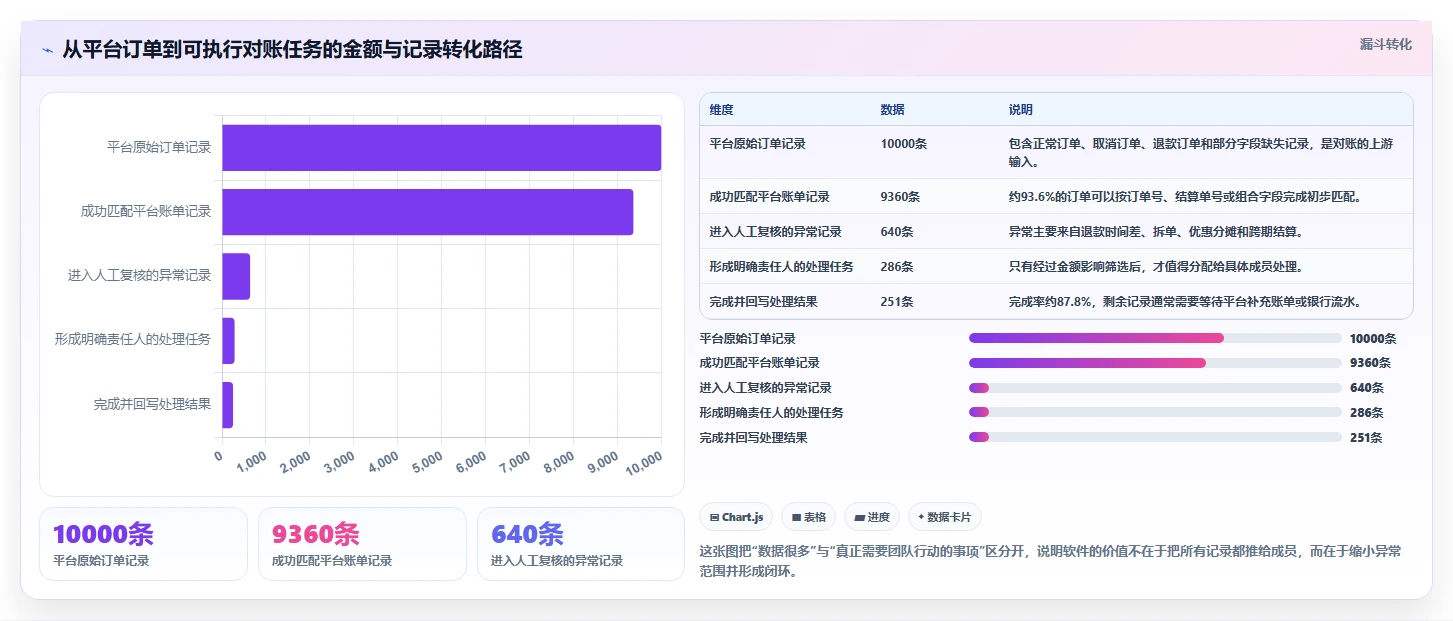The image size is (1453, 621).
Task: Click the progress bar for 成功匹配平台账单记录
Action: [1155, 363]
